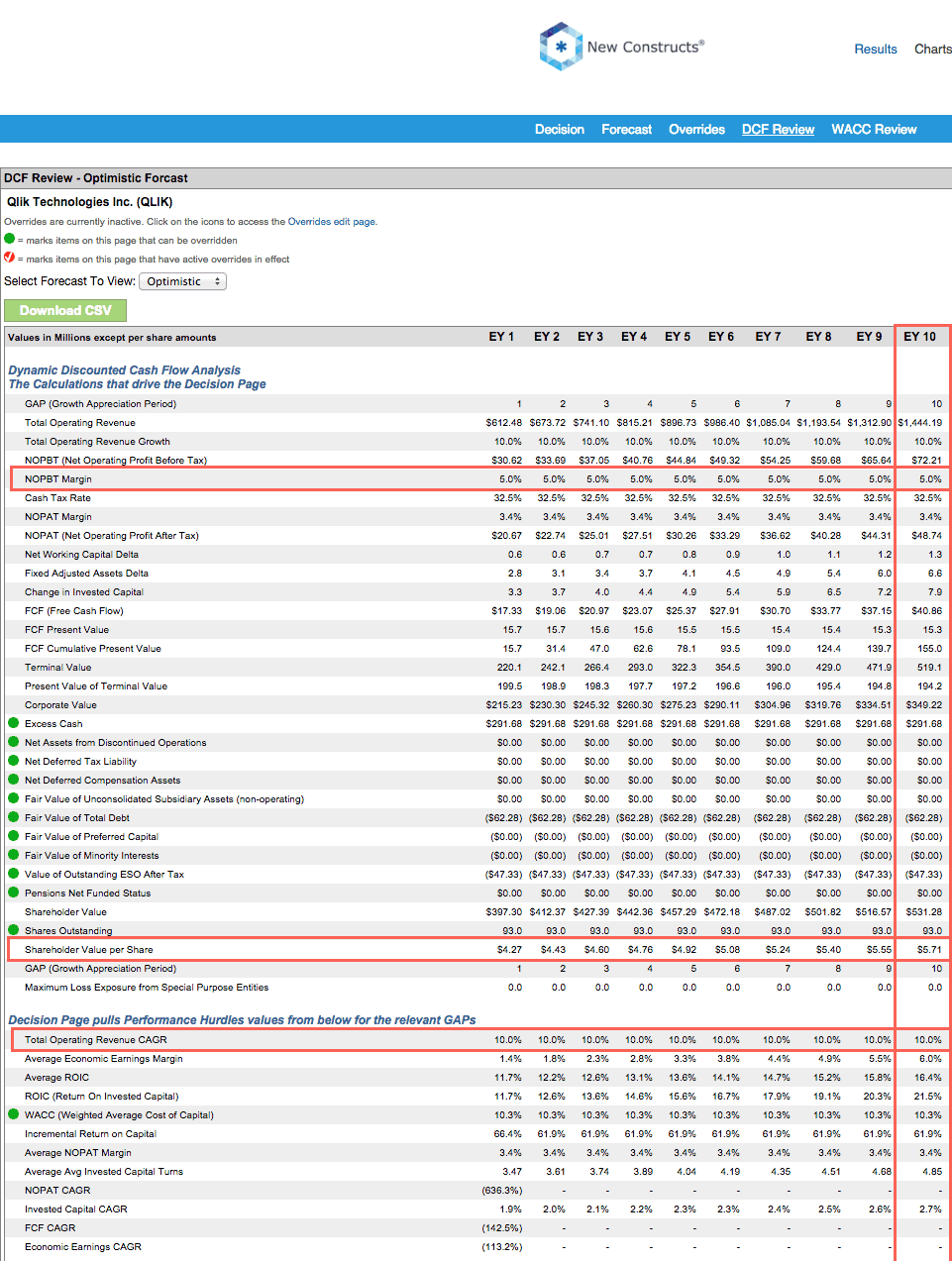Click EY 10 ROIC value 21.5%

928,1097
